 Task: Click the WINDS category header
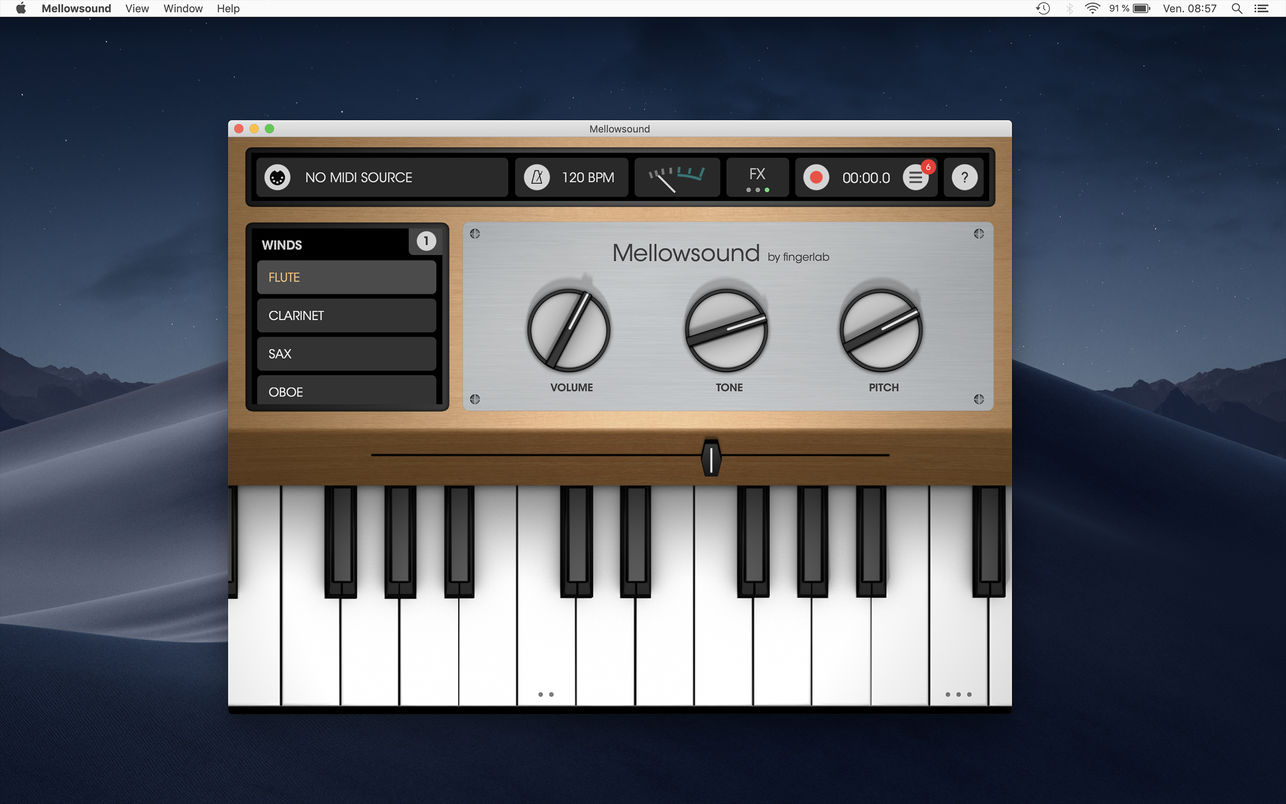[x=282, y=245]
